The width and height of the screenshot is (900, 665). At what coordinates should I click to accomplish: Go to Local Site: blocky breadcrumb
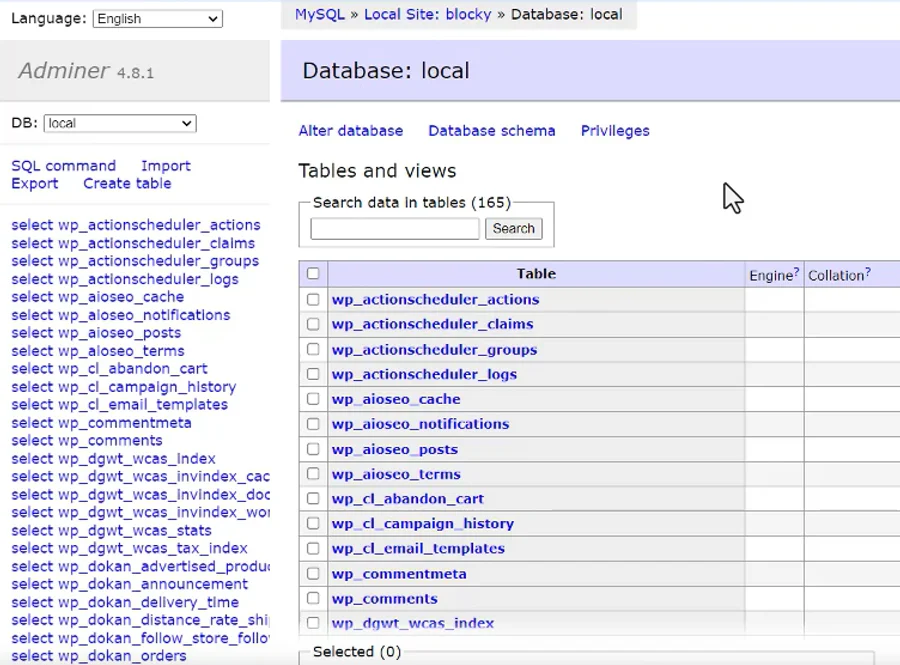coord(428,14)
